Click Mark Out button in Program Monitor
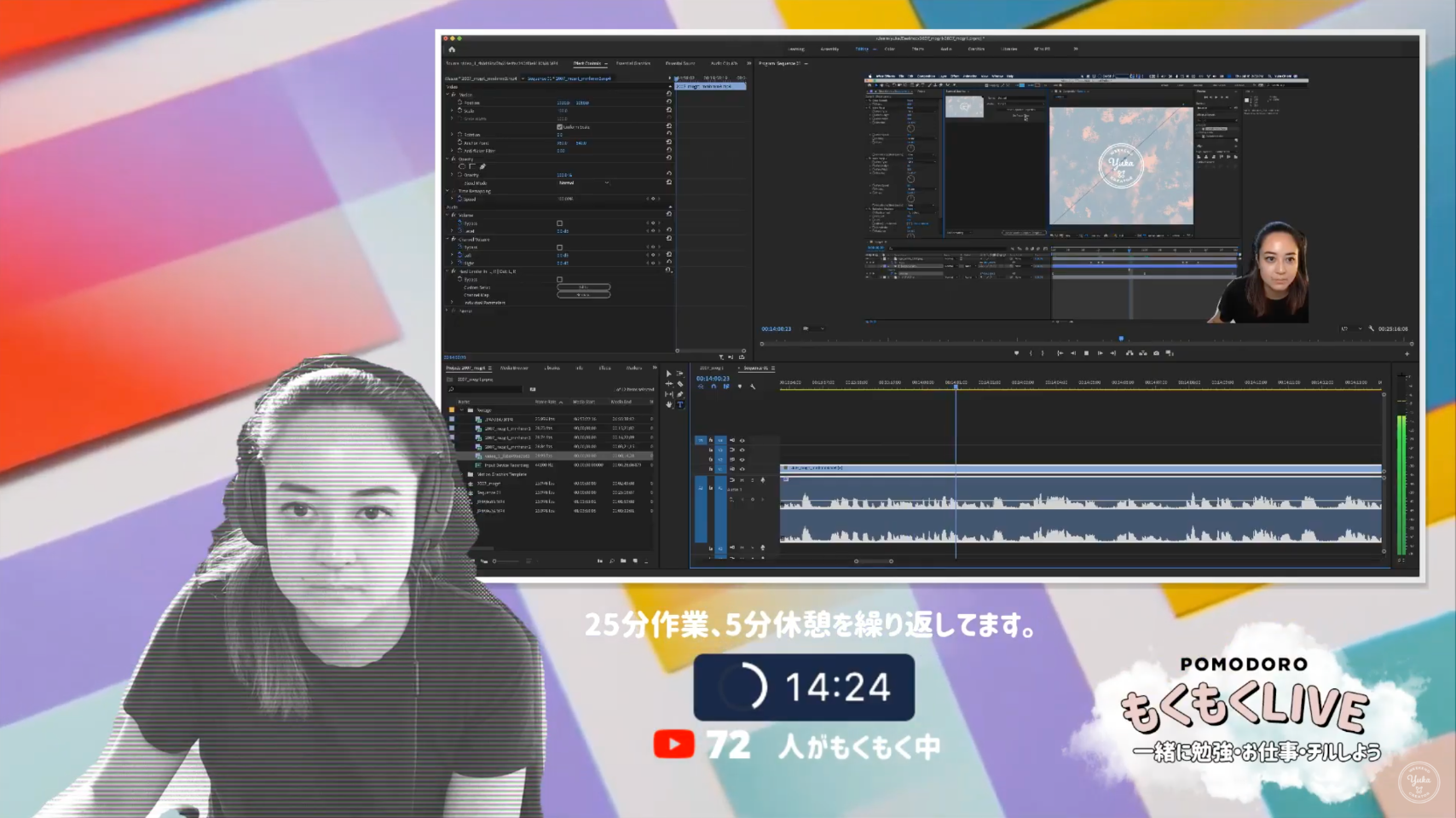Viewport: 1456px width, 818px height. click(1043, 353)
